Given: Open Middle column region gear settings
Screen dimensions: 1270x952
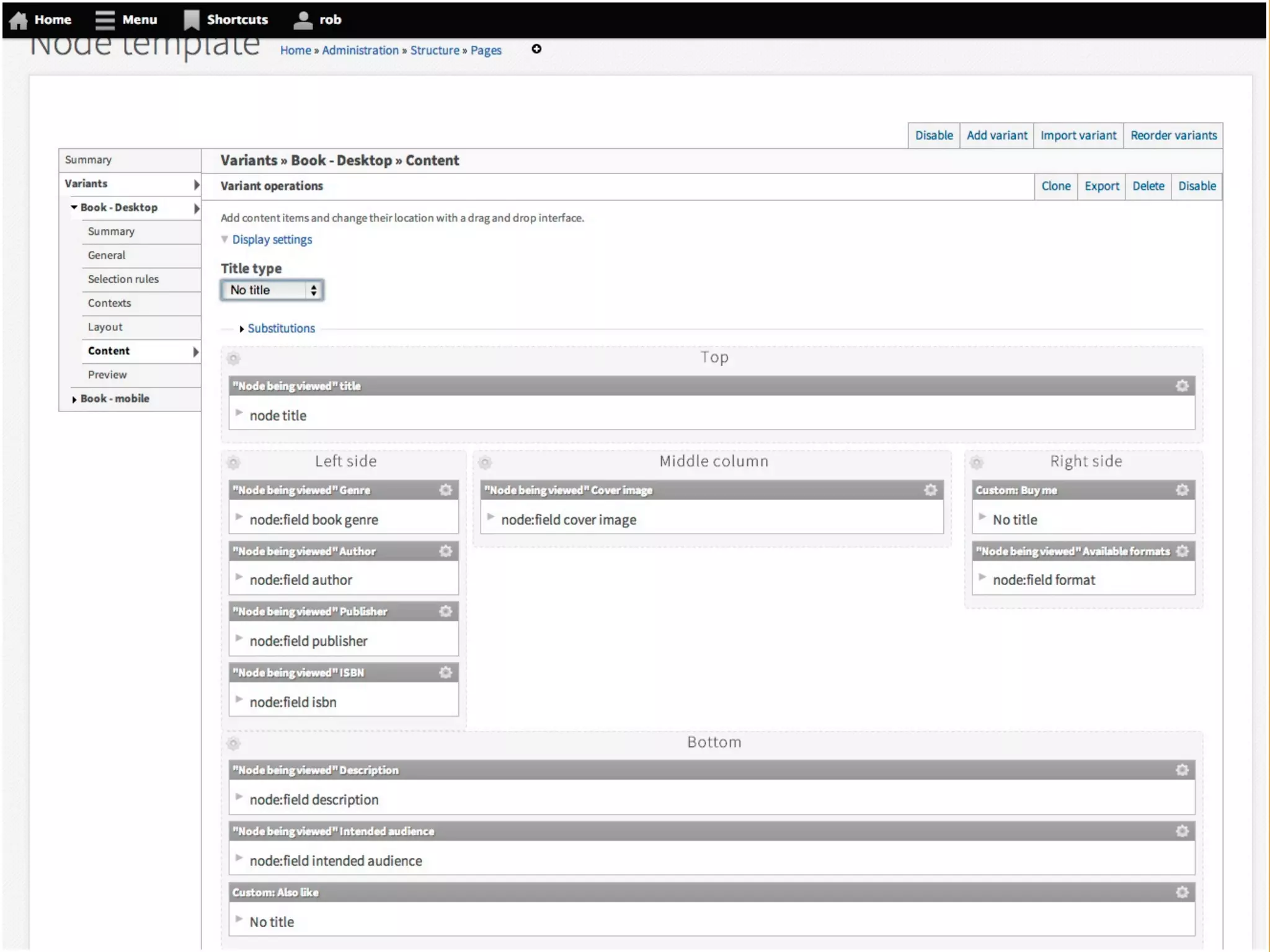Looking at the screenshot, I should pos(485,462).
